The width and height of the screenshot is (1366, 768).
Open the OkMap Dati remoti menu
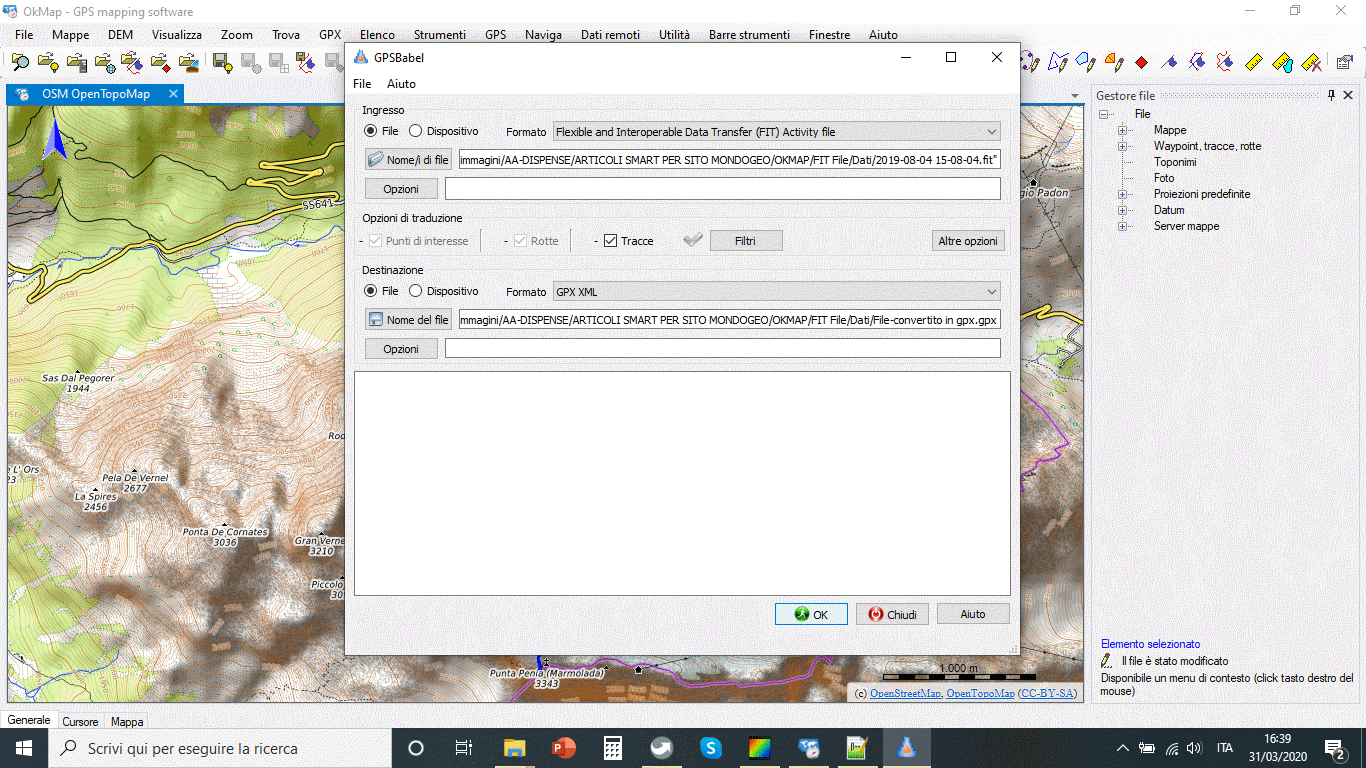click(x=610, y=34)
